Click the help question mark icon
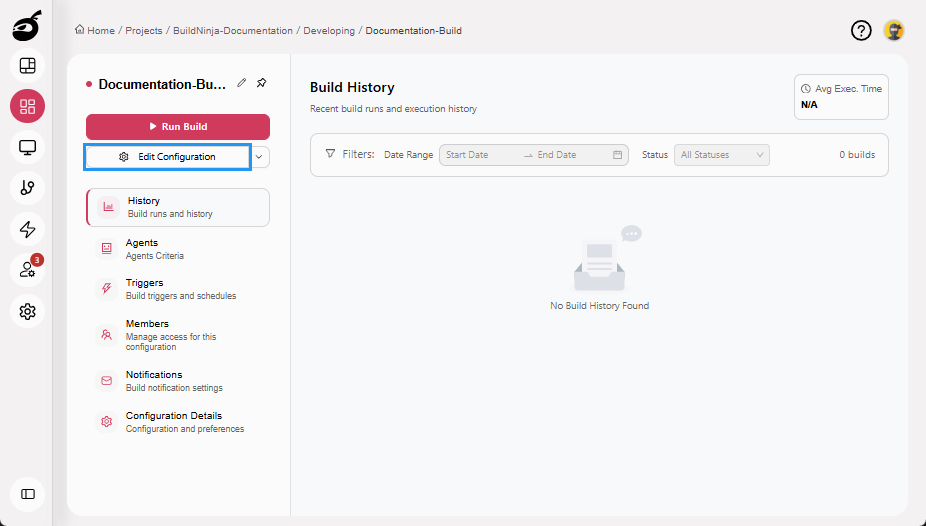The width and height of the screenshot is (926, 526). [x=861, y=30]
